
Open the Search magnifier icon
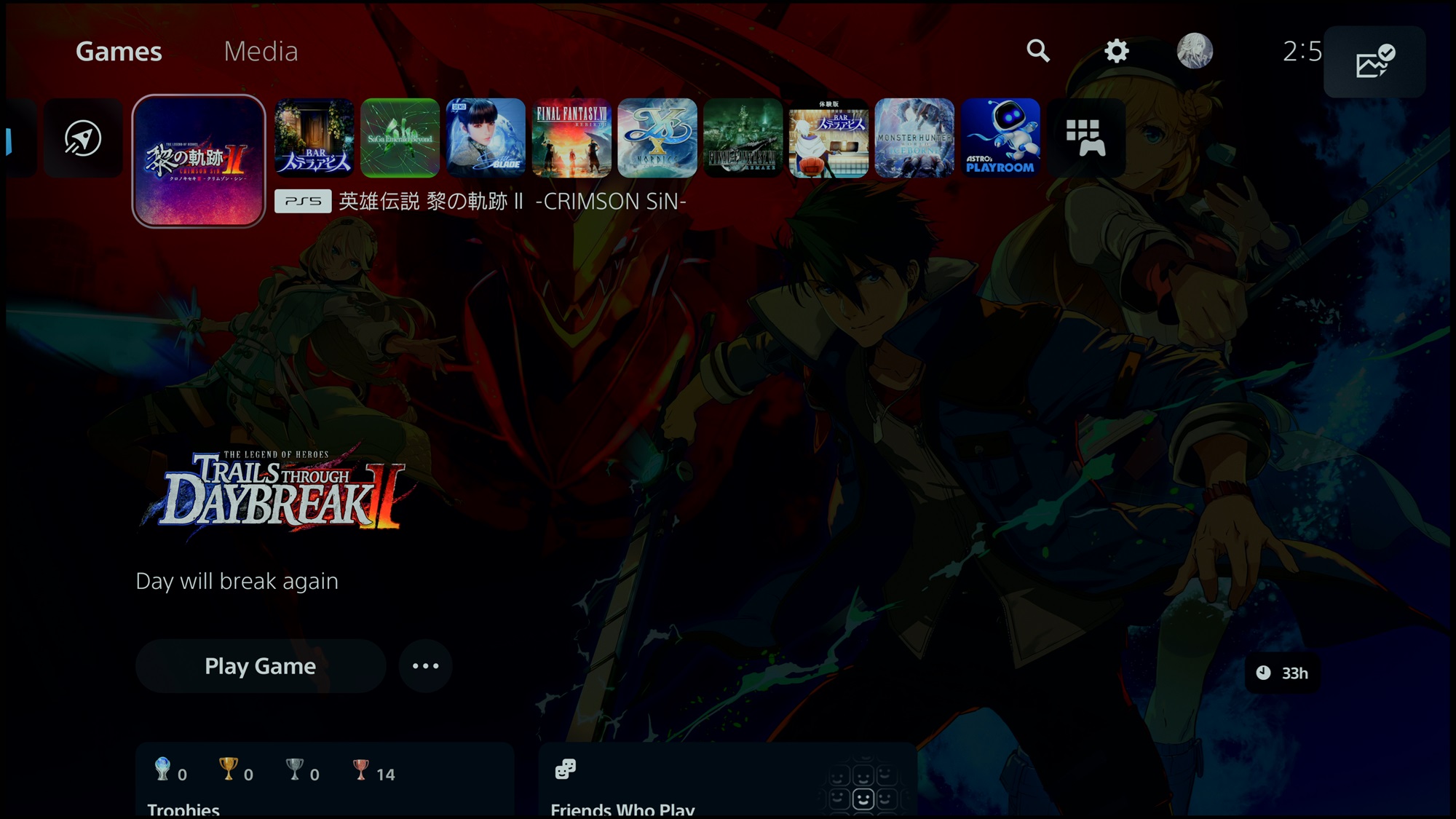tap(1038, 51)
